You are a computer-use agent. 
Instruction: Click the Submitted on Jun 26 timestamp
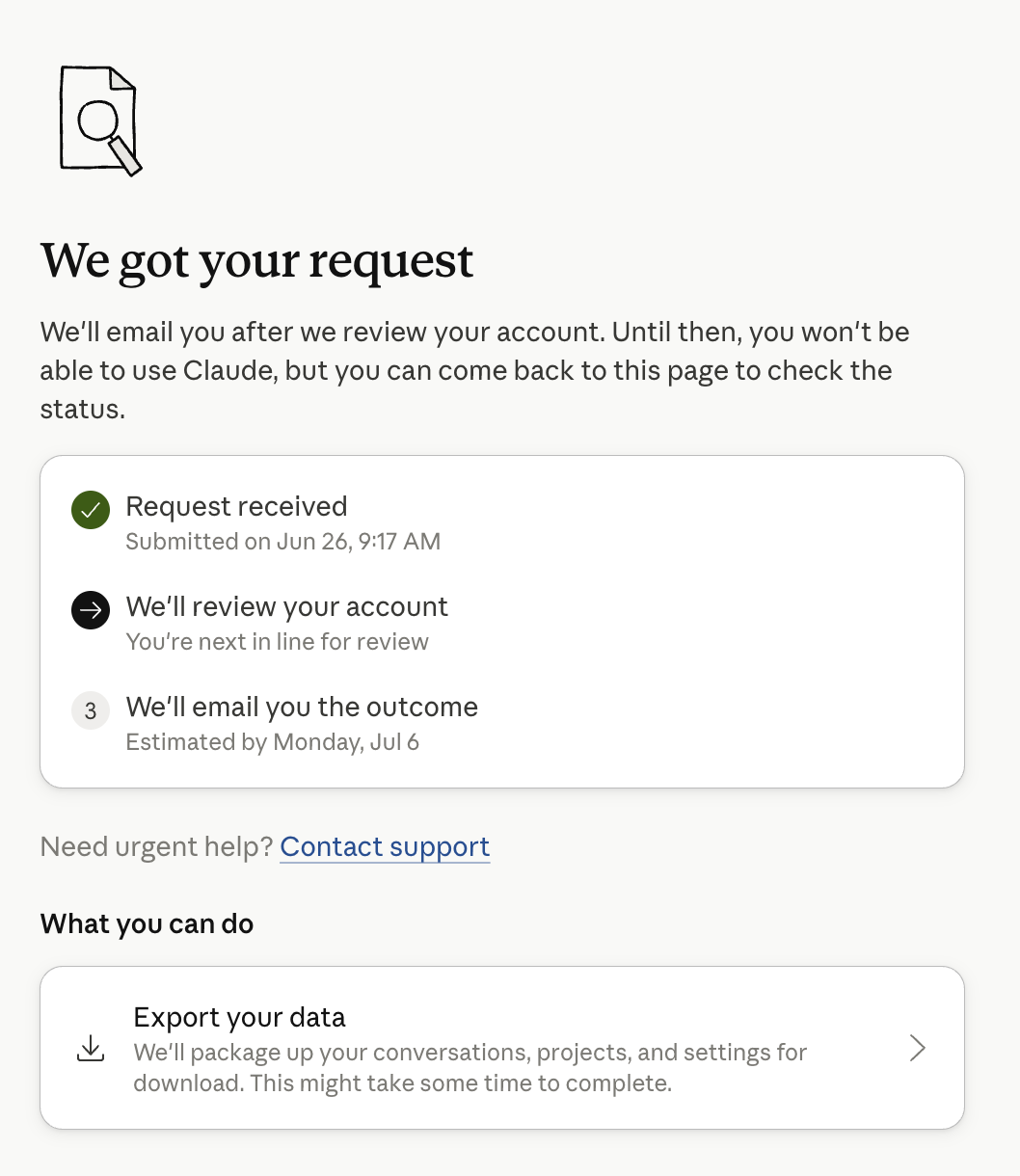point(283,542)
